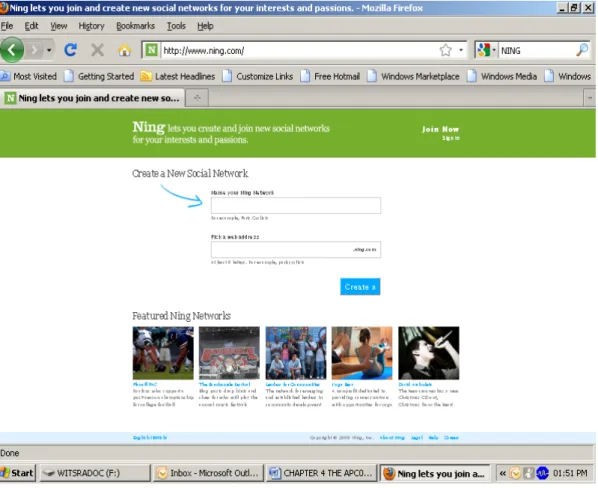
Task: Click the footer link at far left
Action: coord(150,438)
